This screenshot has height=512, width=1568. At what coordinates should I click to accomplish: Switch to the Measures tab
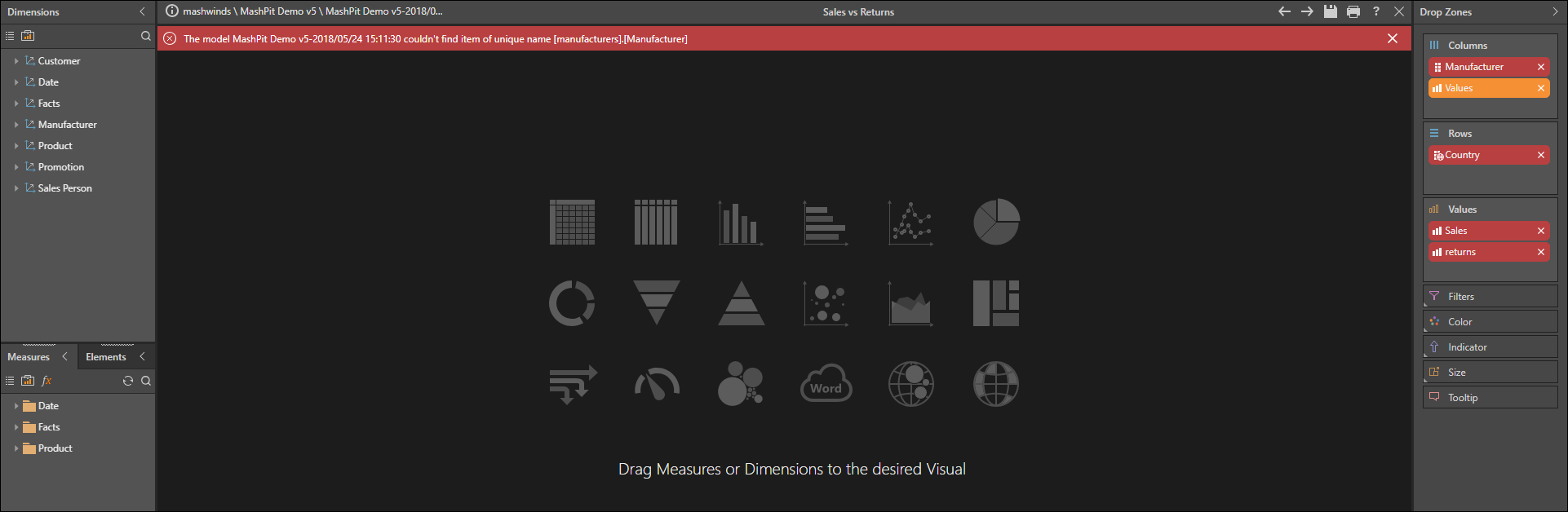[29, 357]
